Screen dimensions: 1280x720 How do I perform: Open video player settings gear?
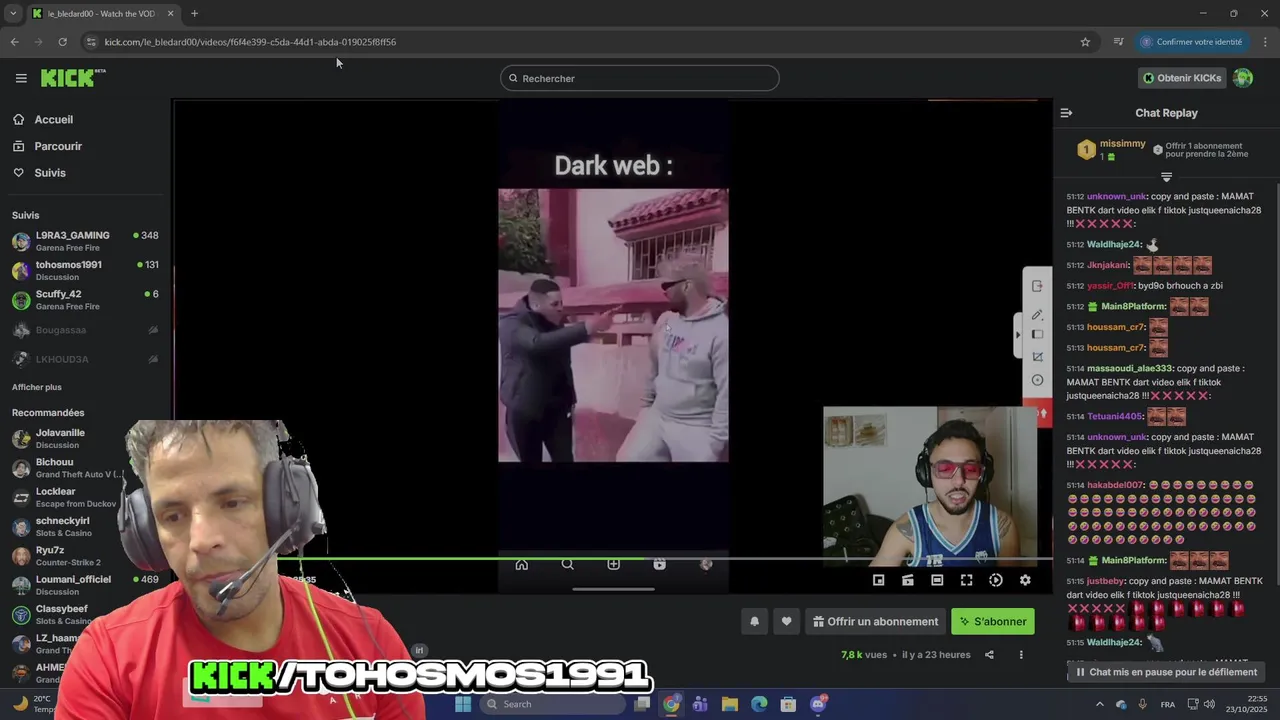point(1025,580)
